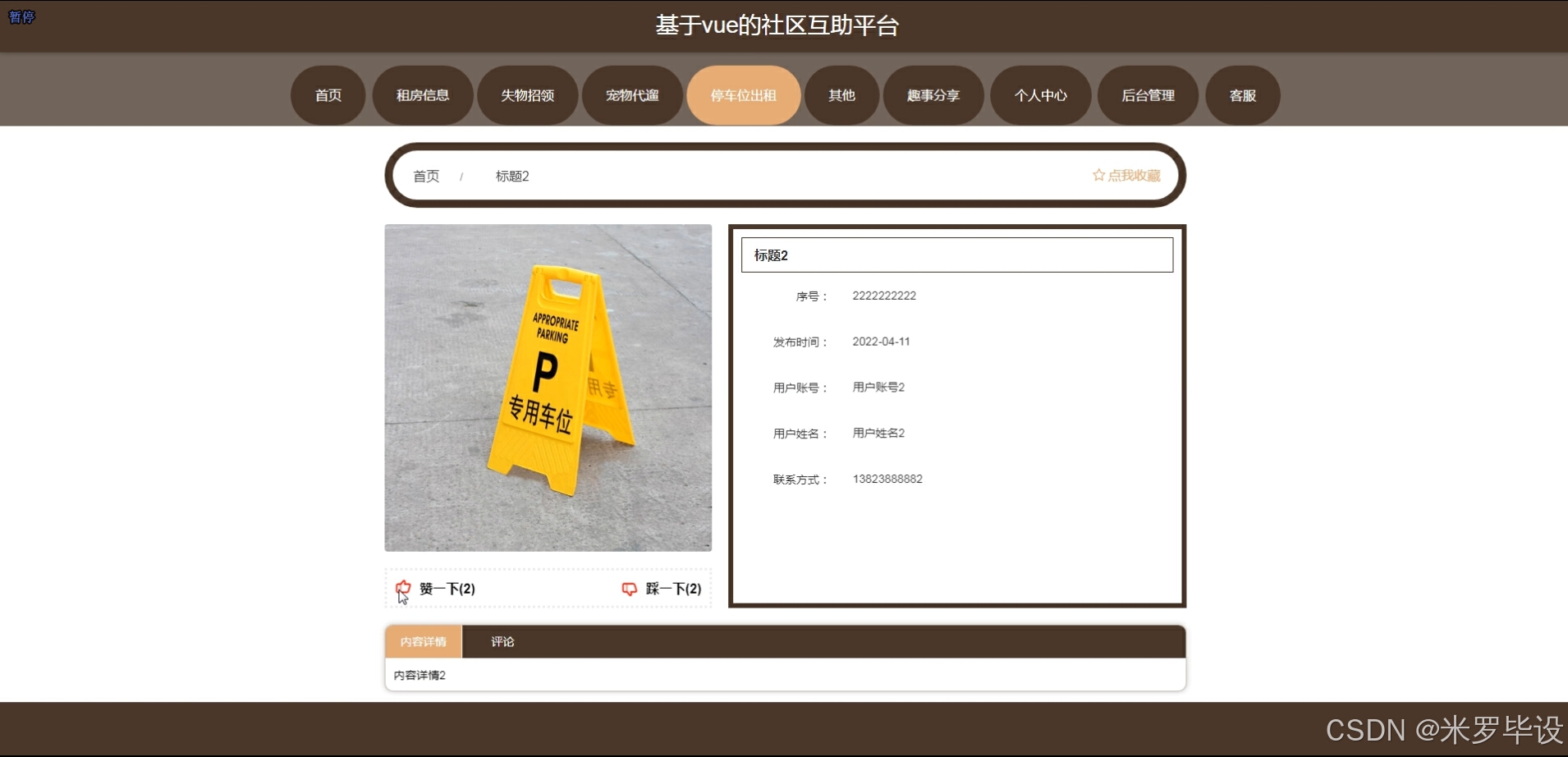Open the 客服 chat item
Viewport: 1568px width, 757px height.
1243,95
